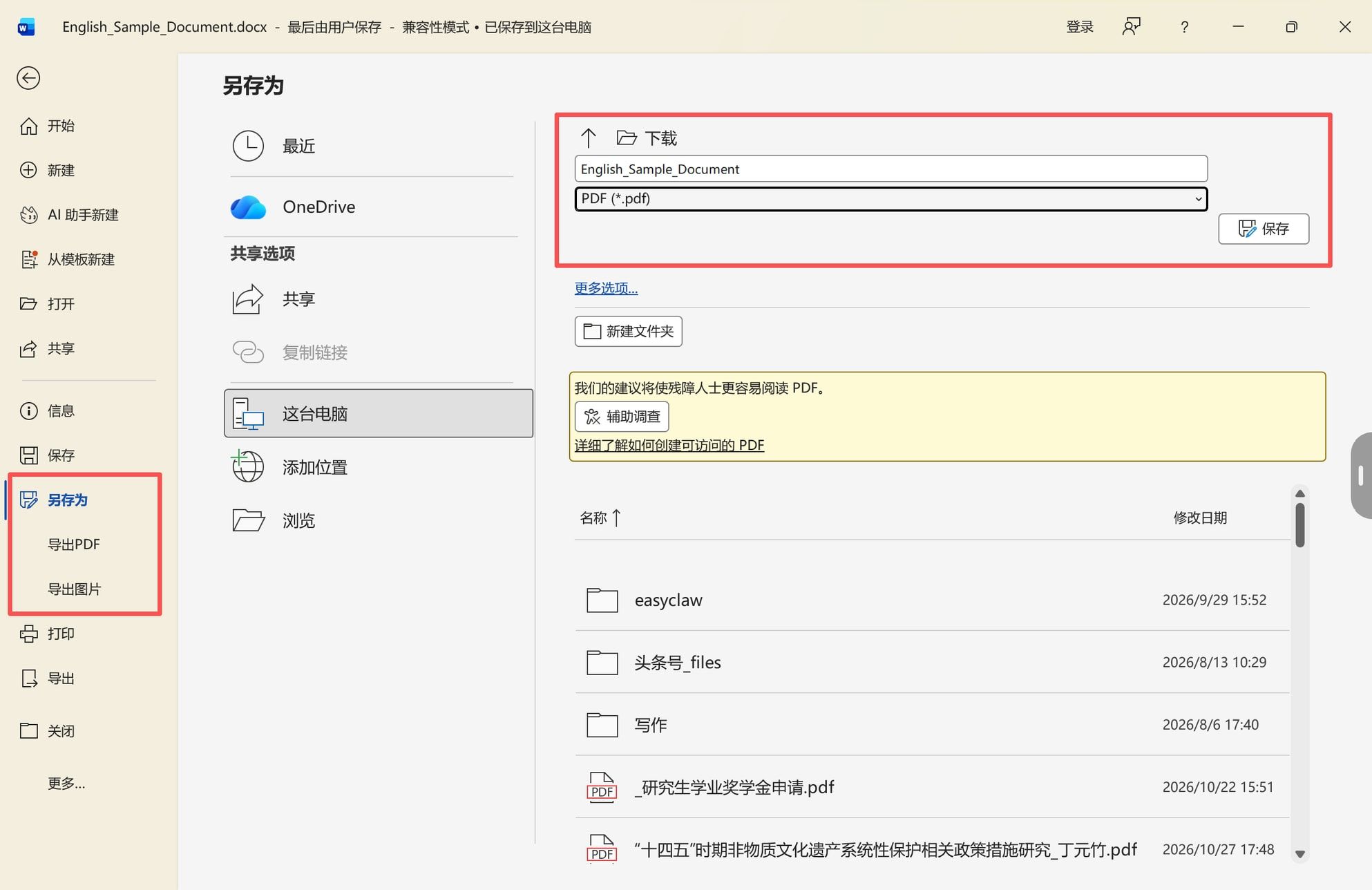Select _研究生学业奖学金申请.pdf file
This screenshot has width=1372, height=890.
(932, 787)
